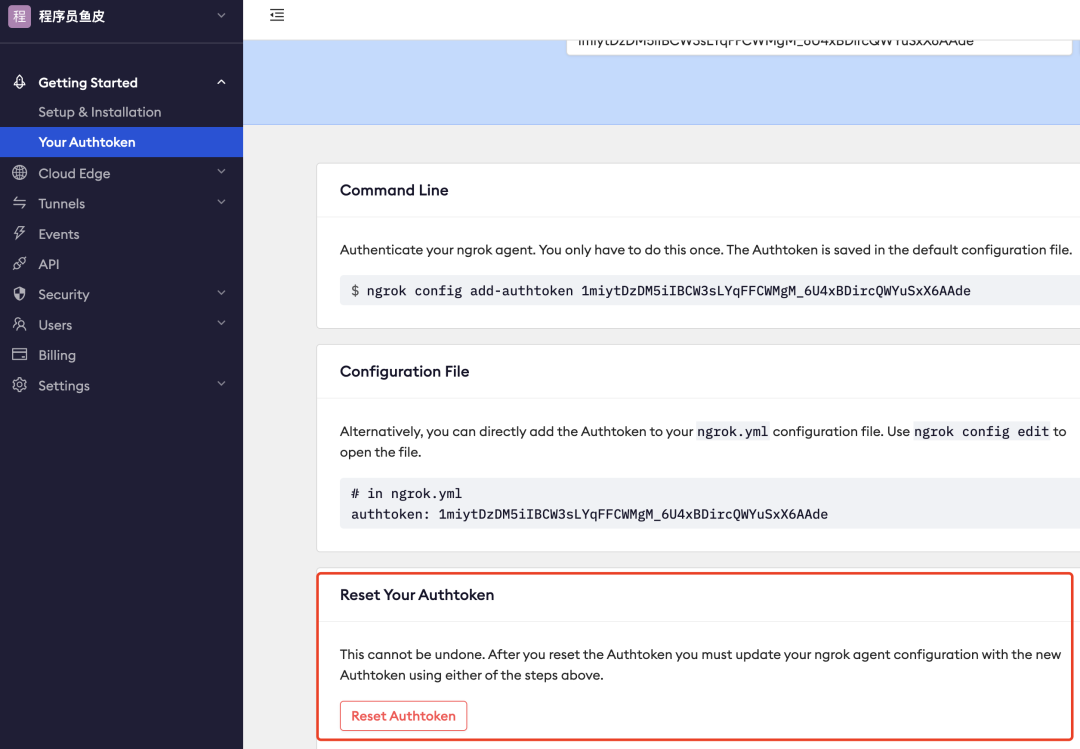
Task: Click the API plug icon
Action: coord(19,263)
